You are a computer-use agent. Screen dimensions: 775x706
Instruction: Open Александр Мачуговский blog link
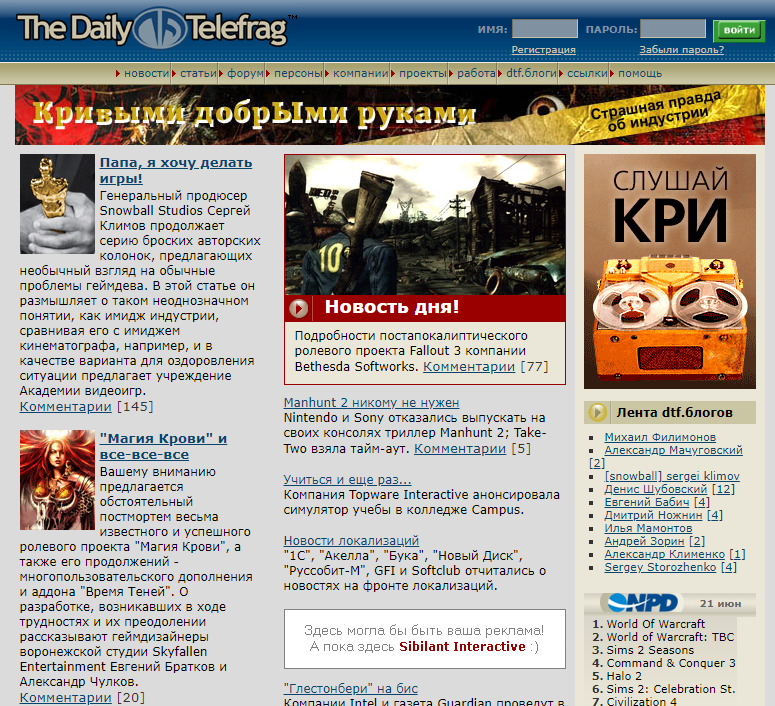point(673,450)
